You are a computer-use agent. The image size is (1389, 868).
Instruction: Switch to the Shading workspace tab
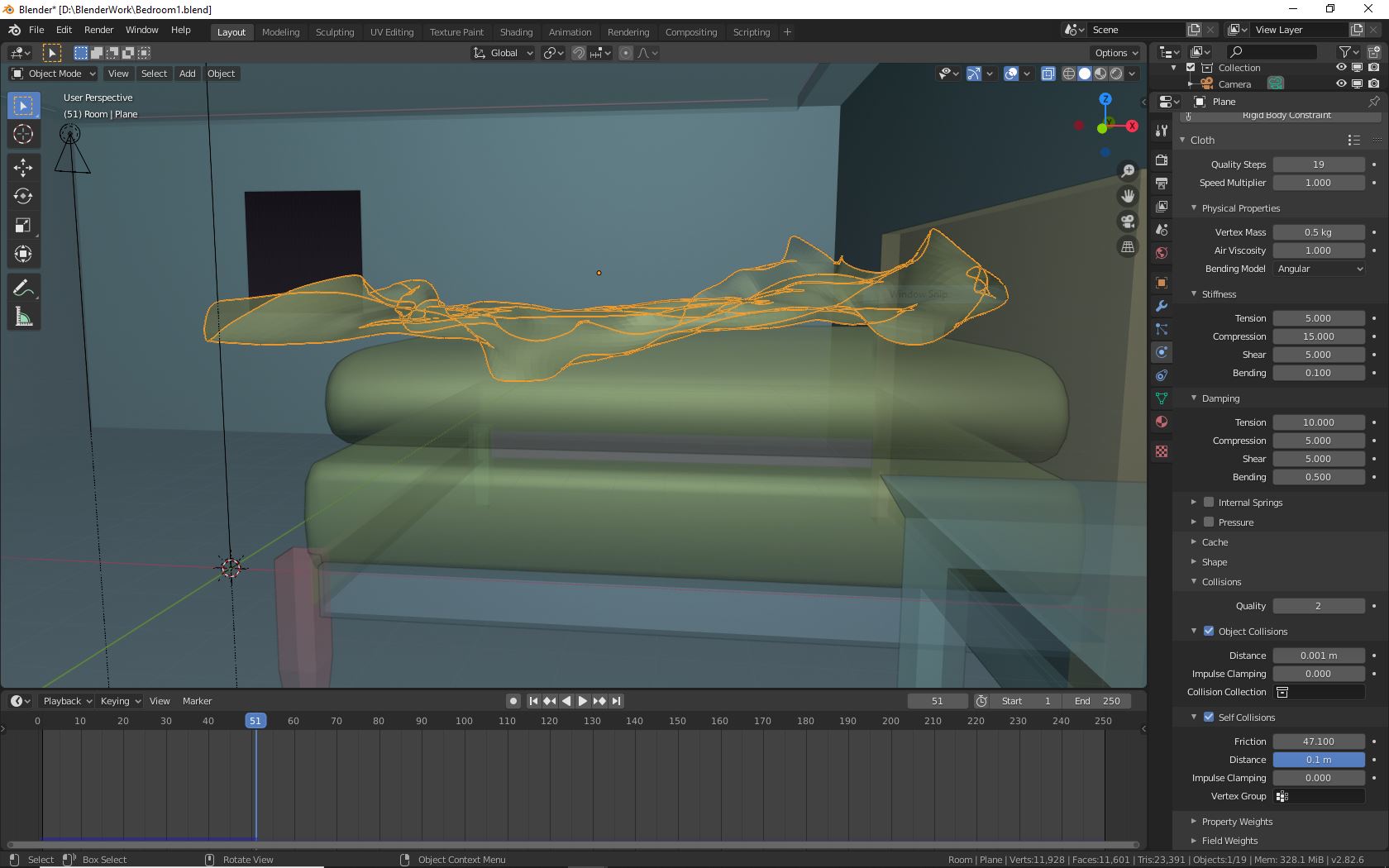click(516, 32)
